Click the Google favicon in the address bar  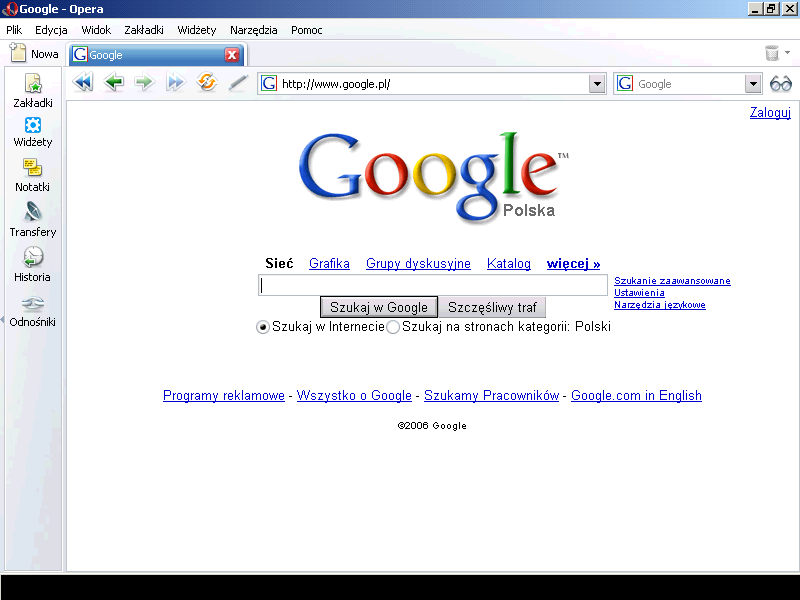point(269,83)
